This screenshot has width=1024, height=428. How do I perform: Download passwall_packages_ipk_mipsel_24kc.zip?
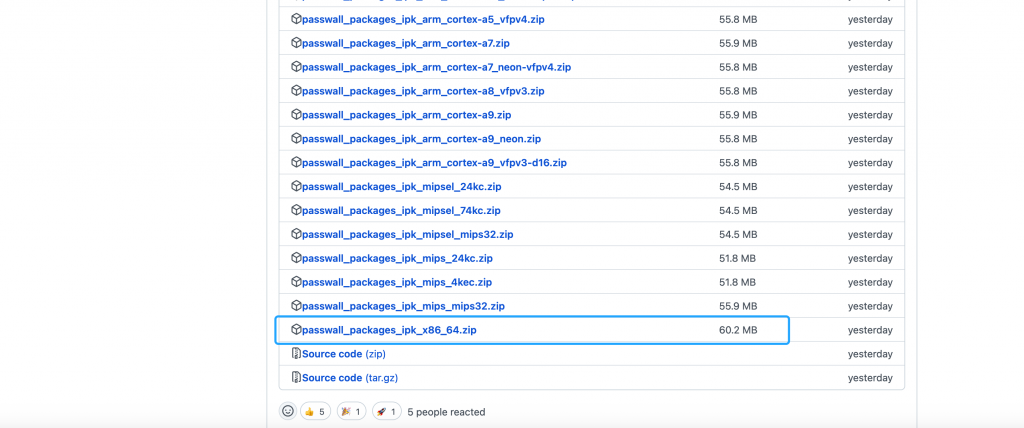pos(402,187)
